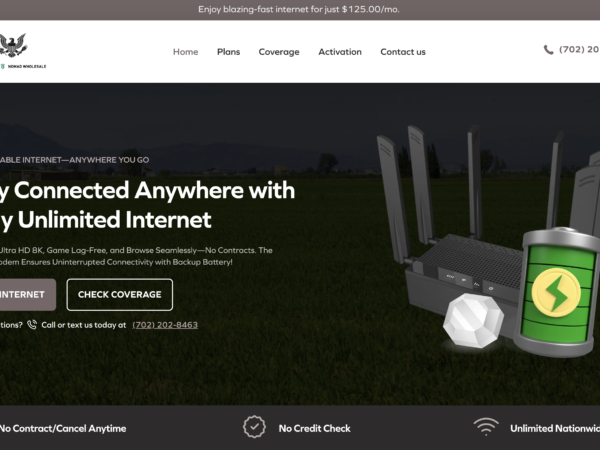Image resolution: width=600 pixels, height=450 pixels.
Task: Open the Plans page from navigation
Action: click(228, 52)
